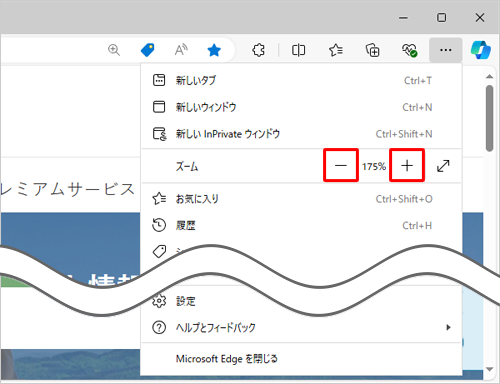
Task: Click the full screen arrow icon
Action: click(x=443, y=166)
